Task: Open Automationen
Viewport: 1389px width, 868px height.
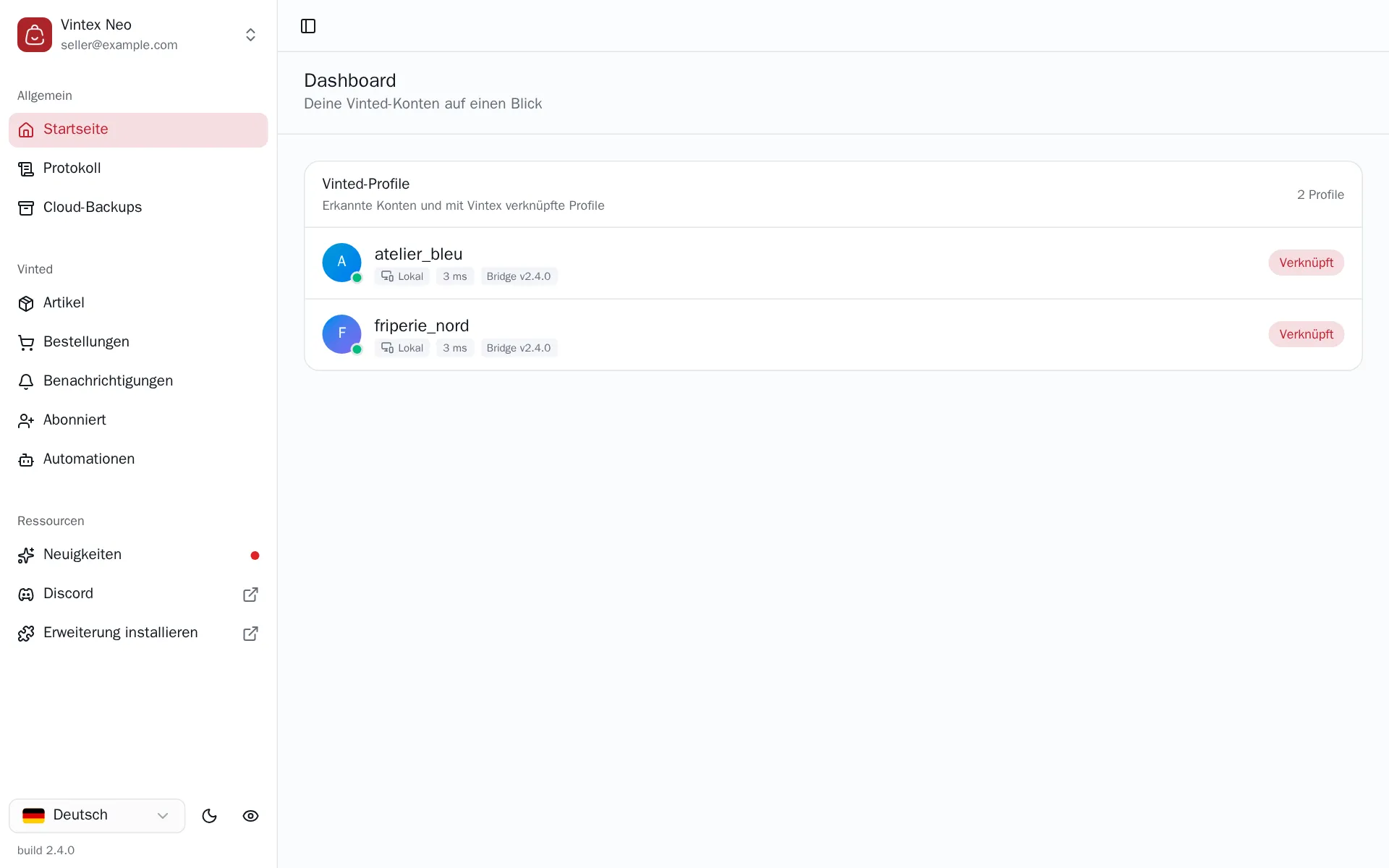Action: tap(138, 460)
